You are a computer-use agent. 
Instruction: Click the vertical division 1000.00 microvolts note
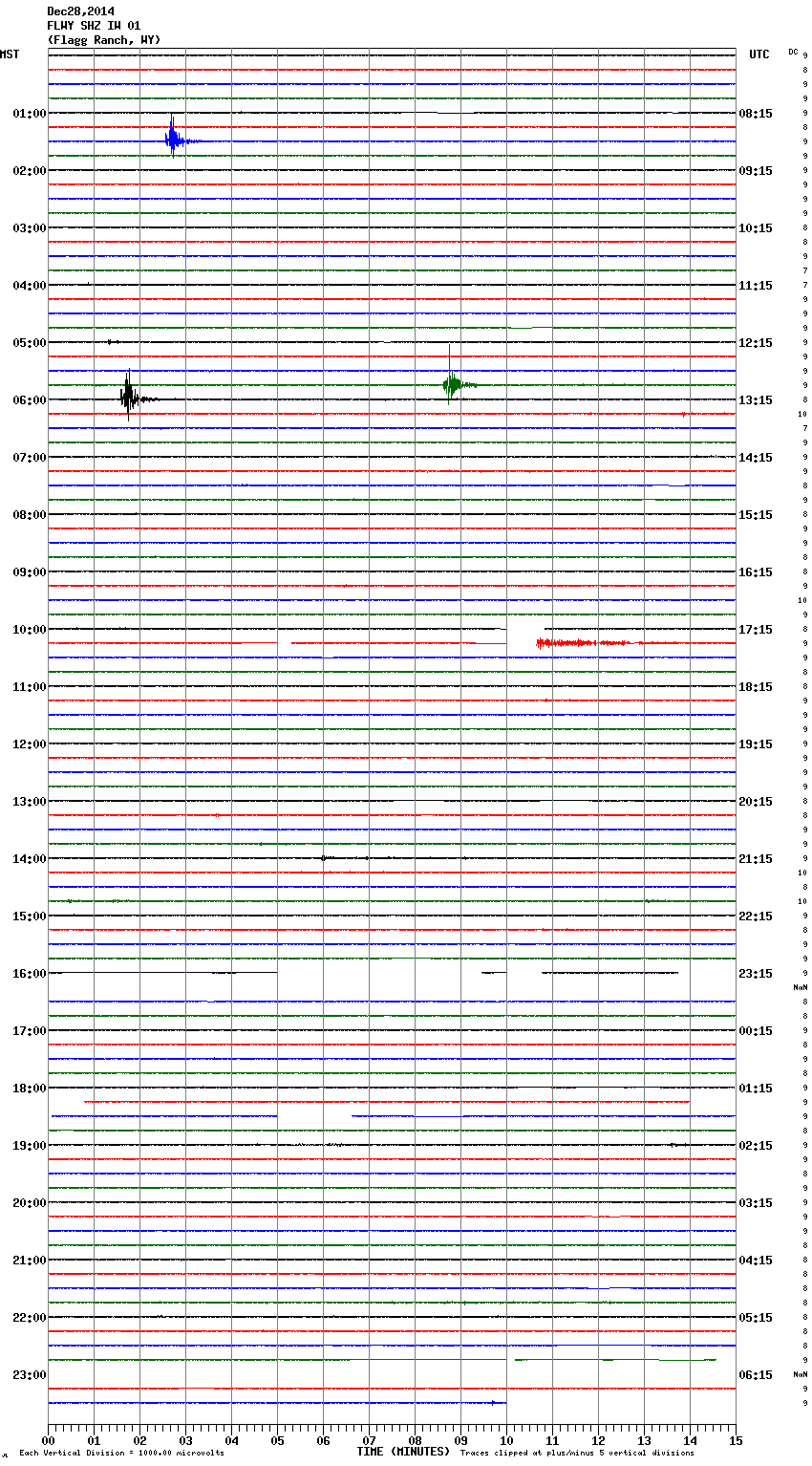coord(121,1454)
